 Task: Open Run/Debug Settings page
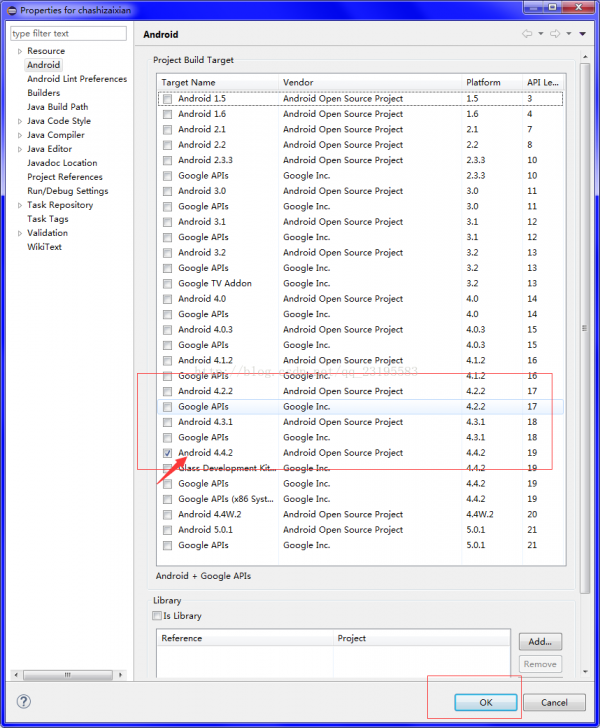tap(67, 191)
